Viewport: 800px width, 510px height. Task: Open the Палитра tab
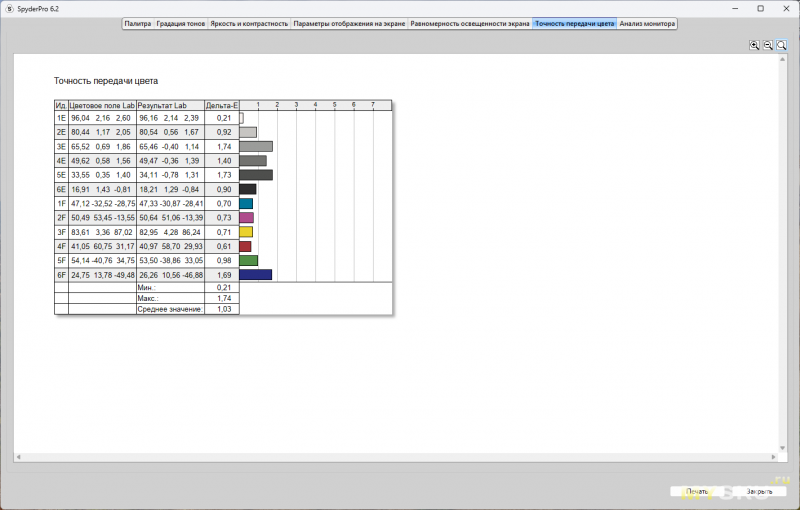pos(137,23)
